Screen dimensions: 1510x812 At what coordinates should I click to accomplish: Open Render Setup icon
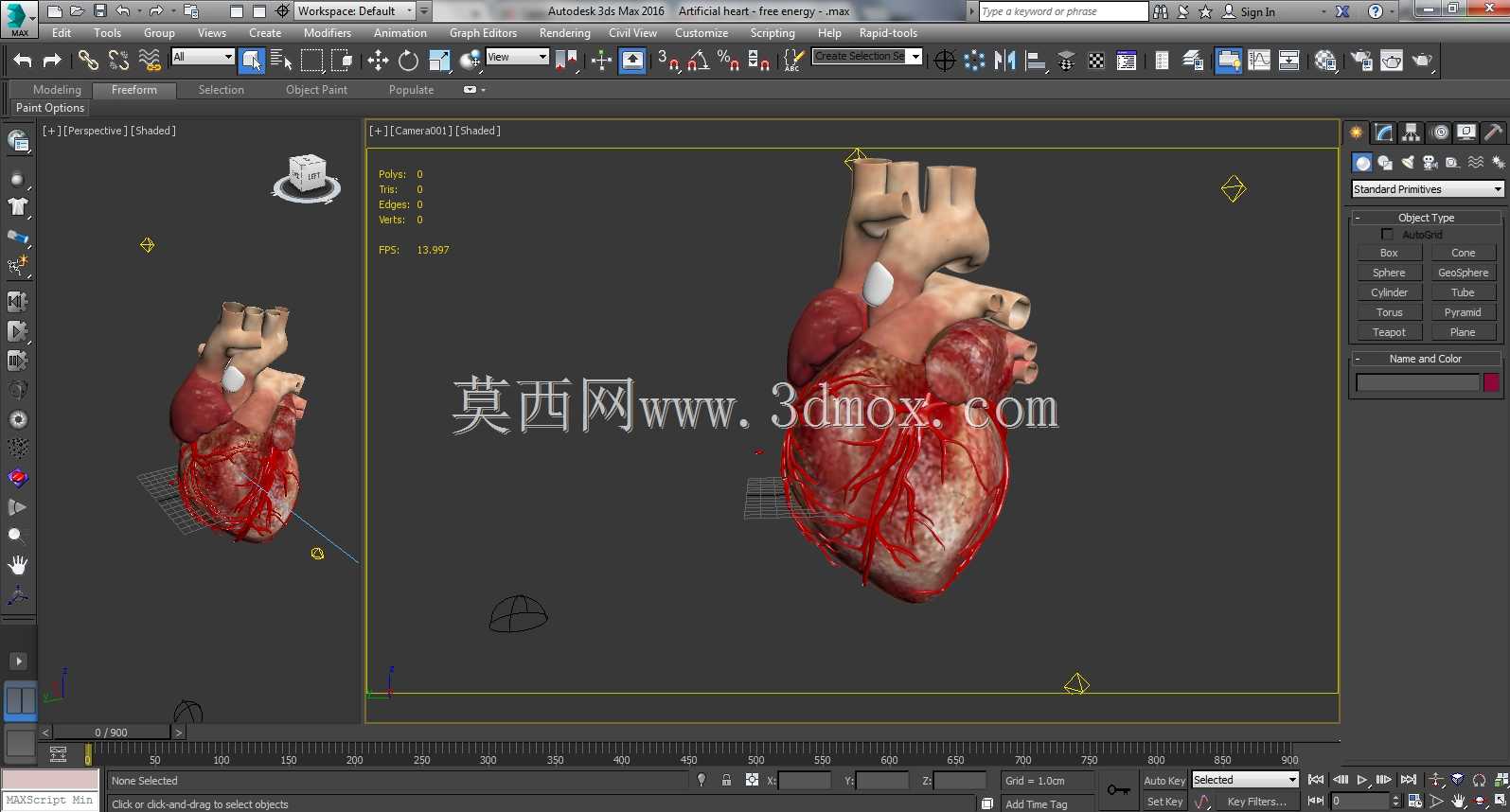pyautogui.click(x=1361, y=61)
